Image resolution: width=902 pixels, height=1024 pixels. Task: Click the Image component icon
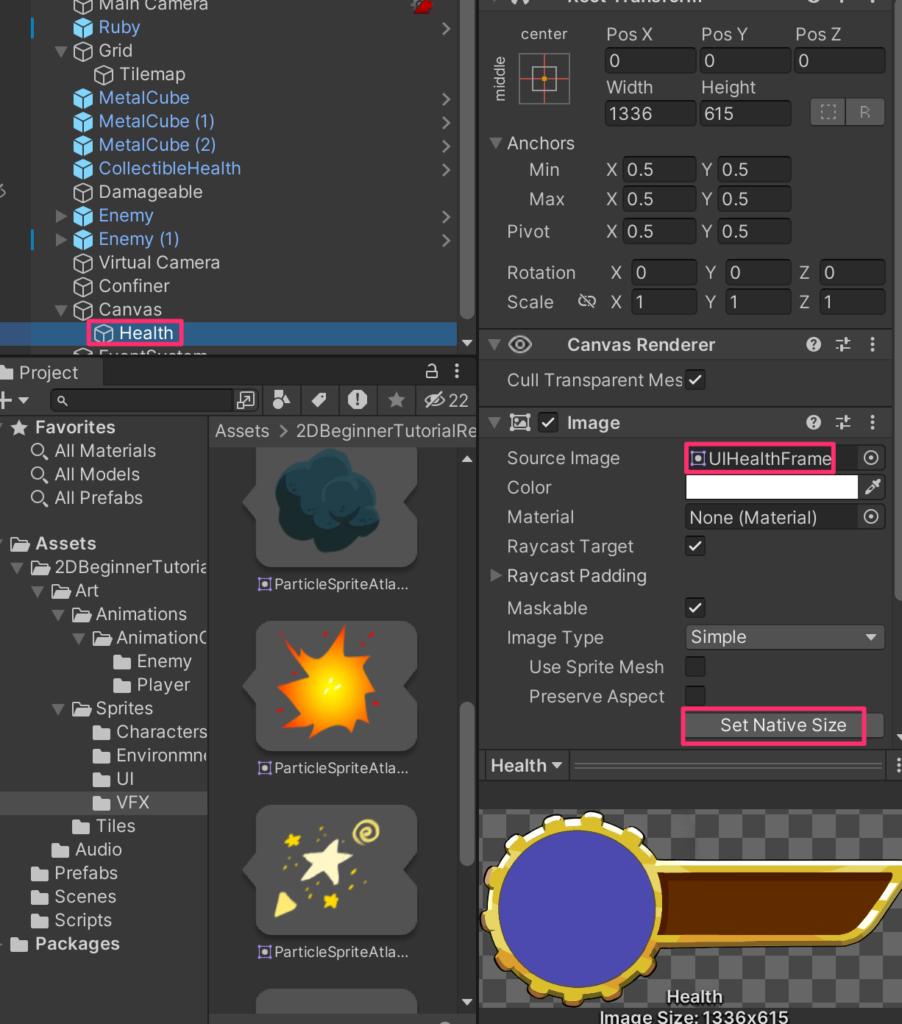520,423
